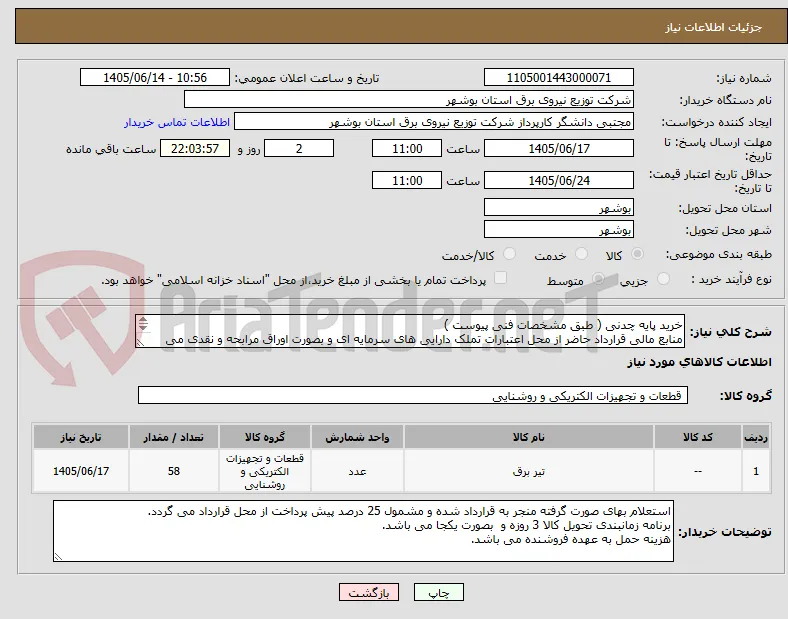
Task: Click the price validity date 1405/06/24 field
Action: 558,180
